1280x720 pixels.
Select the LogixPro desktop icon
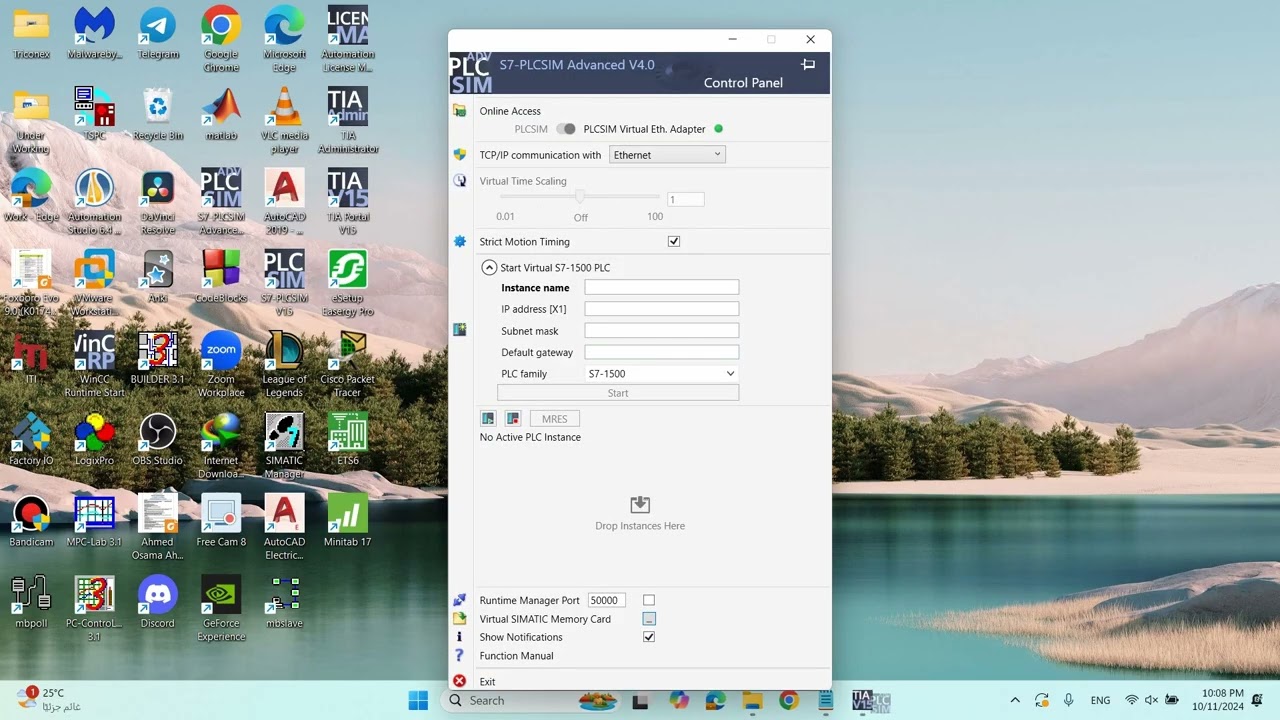(x=94, y=439)
